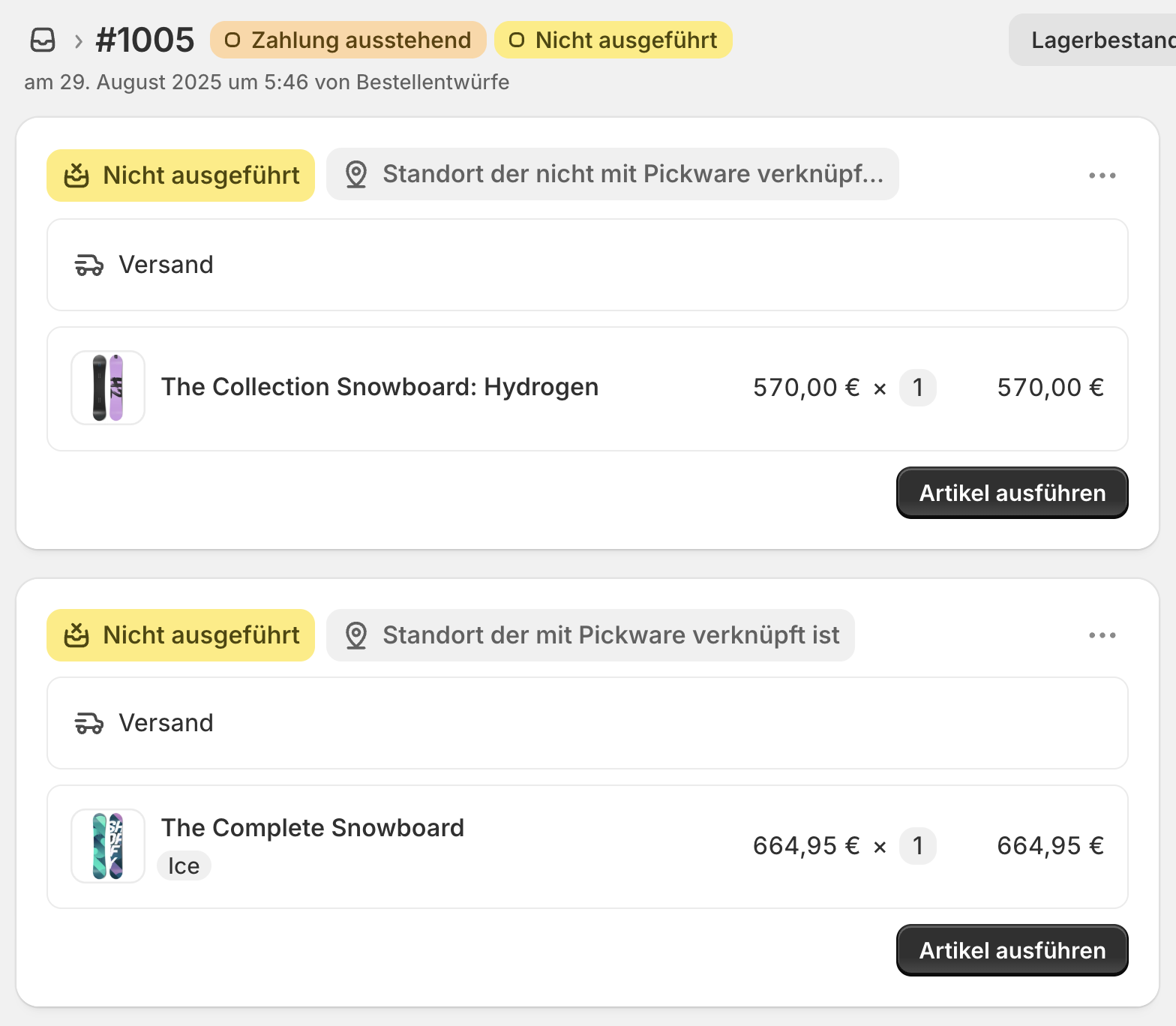This screenshot has width=1176, height=1026.
Task: Open the three-dot menu of the first fulfillment card
Action: (1102, 175)
